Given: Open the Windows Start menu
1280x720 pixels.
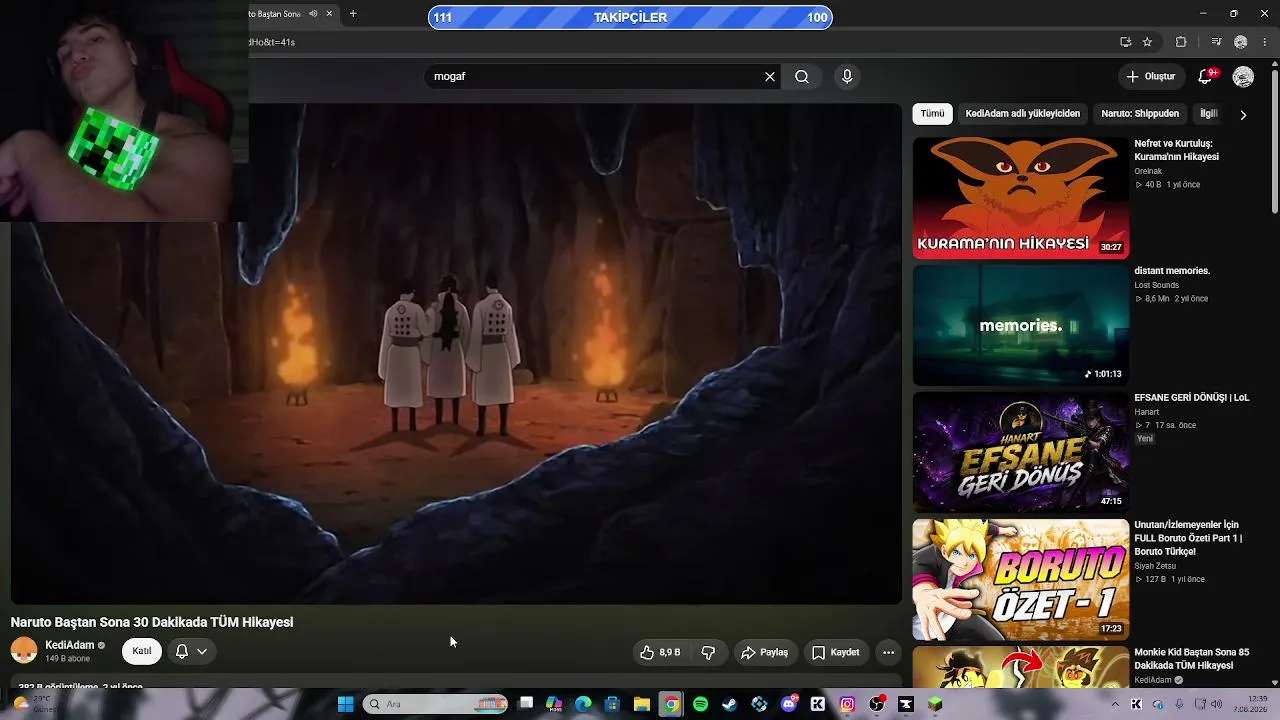Looking at the screenshot, I should (345, 704).
